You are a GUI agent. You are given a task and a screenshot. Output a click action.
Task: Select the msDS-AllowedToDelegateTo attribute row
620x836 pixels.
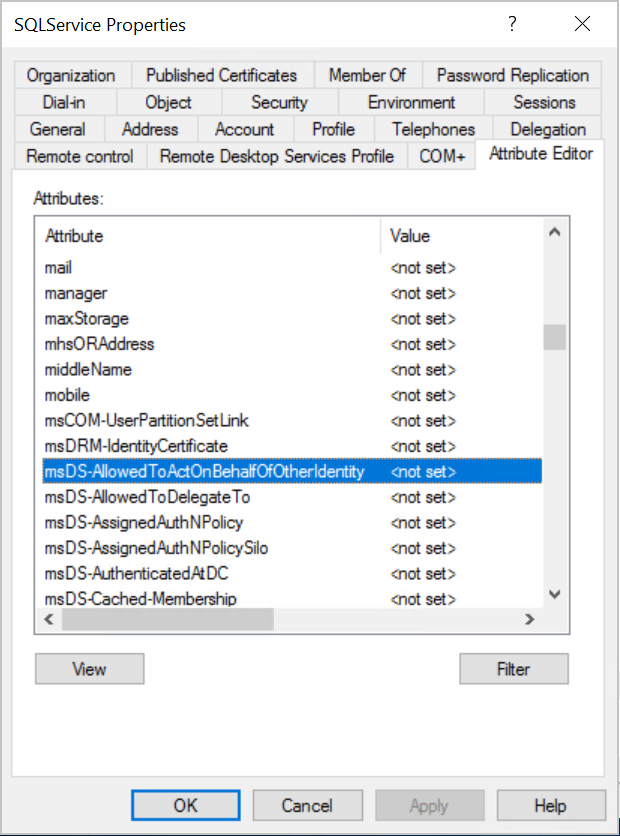tap(200, 497)
